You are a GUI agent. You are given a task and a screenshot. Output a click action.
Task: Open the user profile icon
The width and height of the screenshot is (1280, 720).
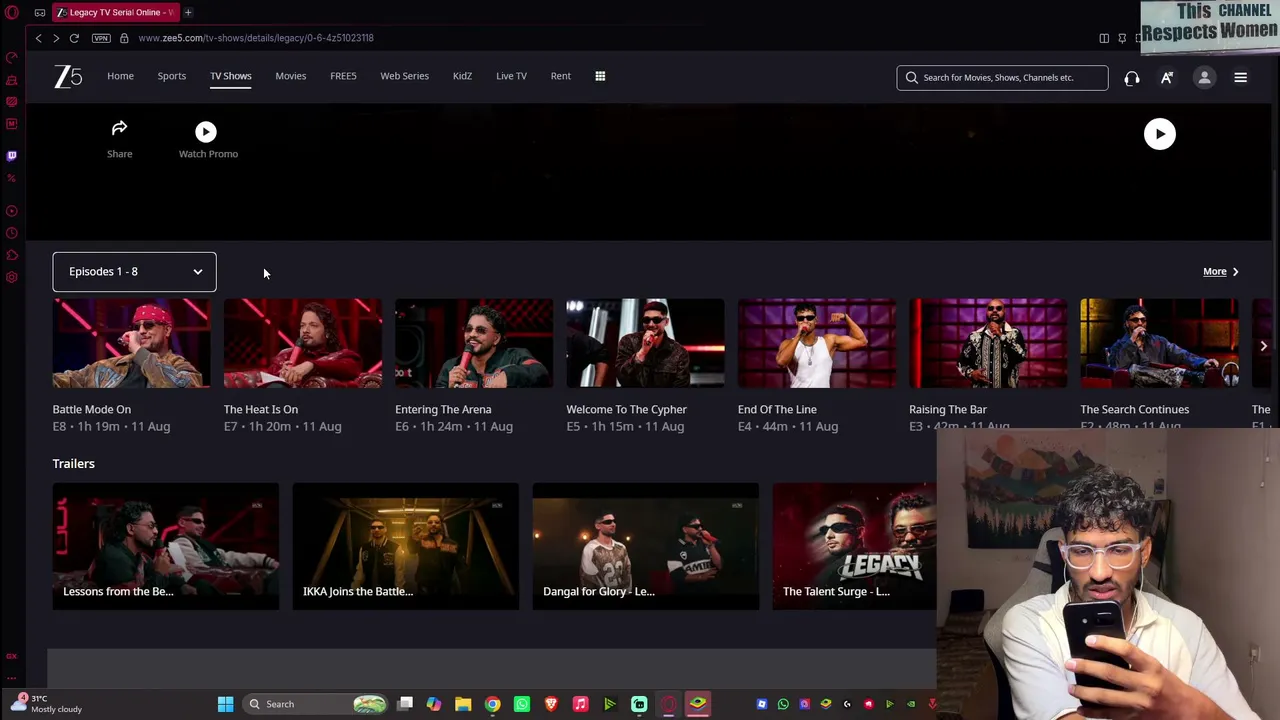(x=1204, y=78)
